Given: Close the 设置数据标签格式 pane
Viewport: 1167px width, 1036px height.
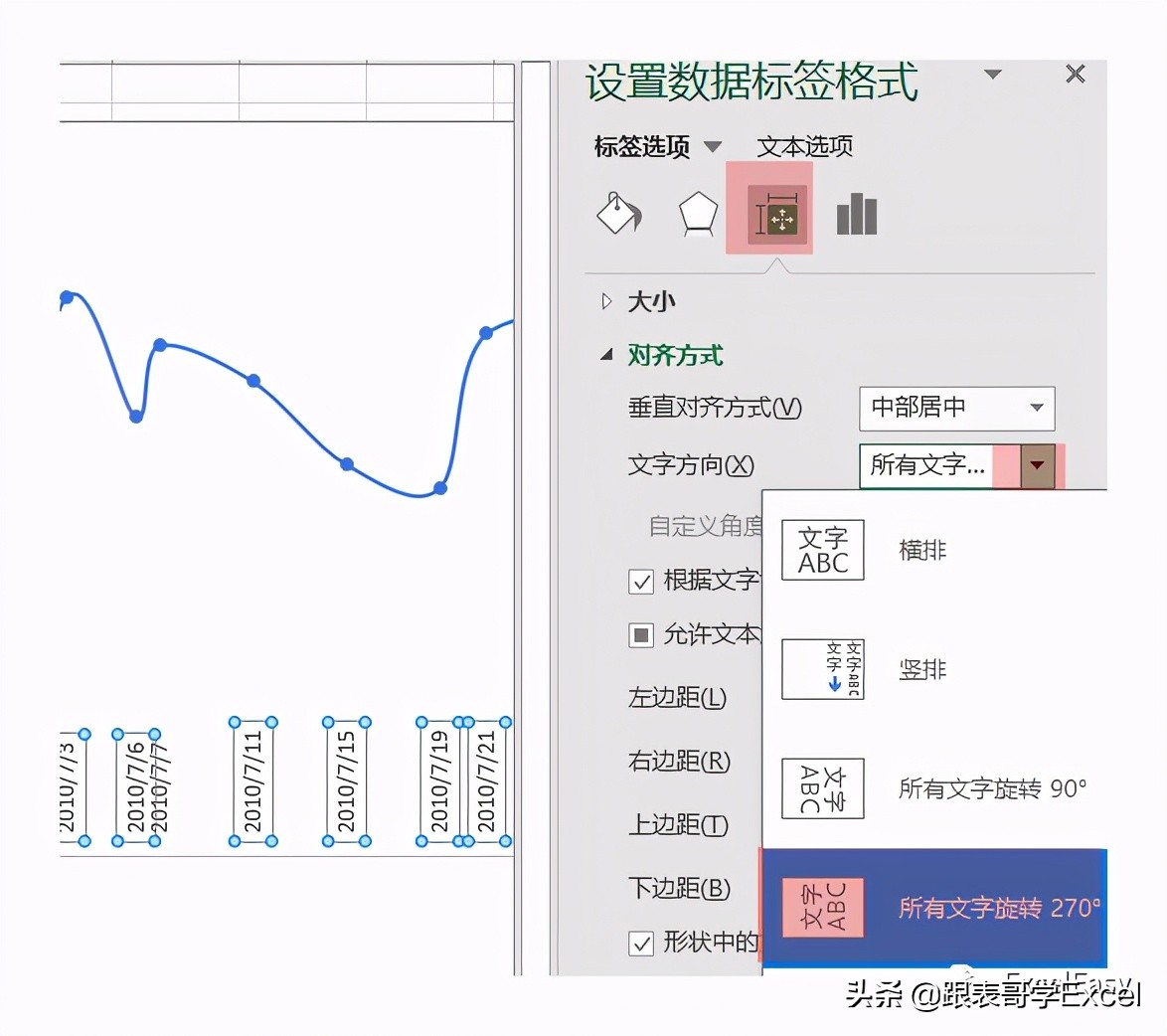Looking at the screenshot, I should 1075,74.
